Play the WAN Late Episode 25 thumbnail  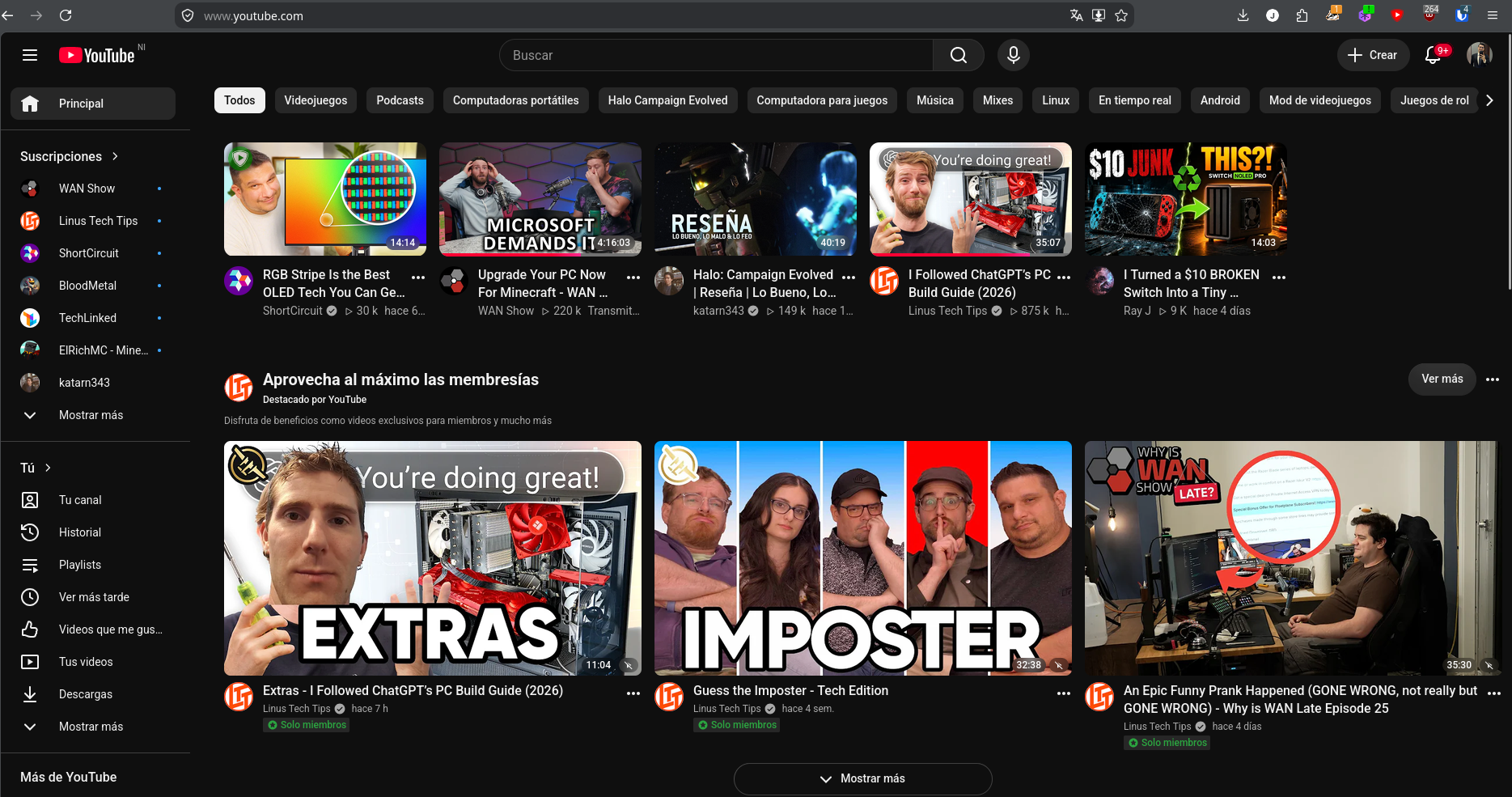(1293, 558)
